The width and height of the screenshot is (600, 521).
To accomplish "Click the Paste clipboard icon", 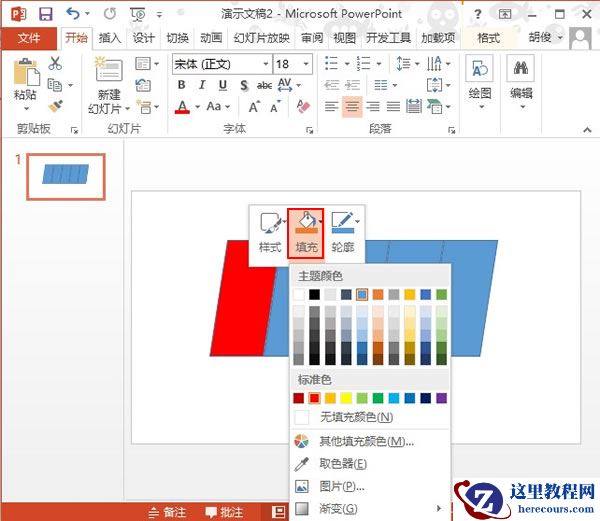I will pos(26,73).
